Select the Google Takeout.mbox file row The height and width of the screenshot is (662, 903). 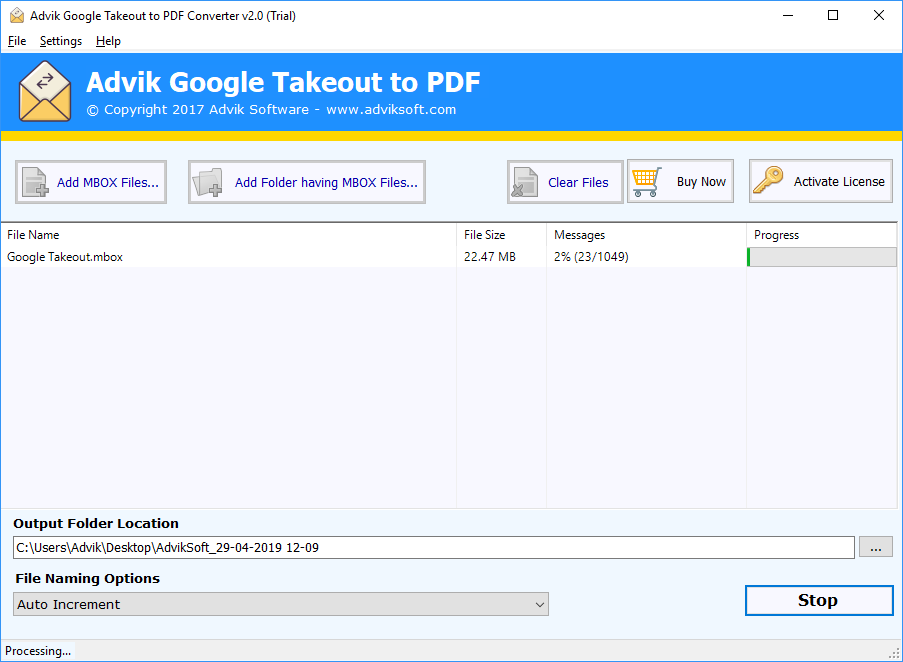pyautogui.click(x=448, y=257)
